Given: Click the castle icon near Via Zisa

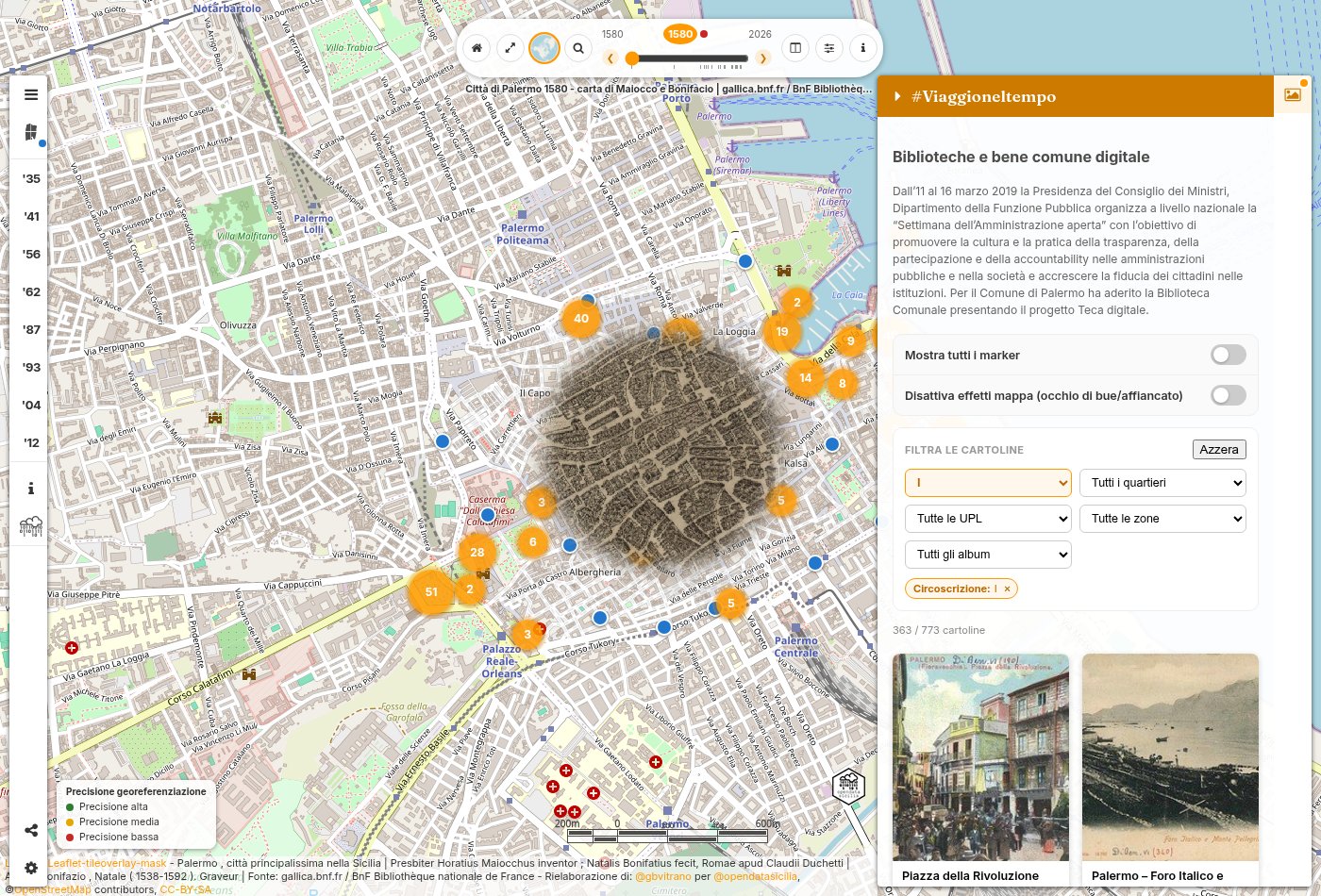Looking at the screenshot, I should [215, 417].
